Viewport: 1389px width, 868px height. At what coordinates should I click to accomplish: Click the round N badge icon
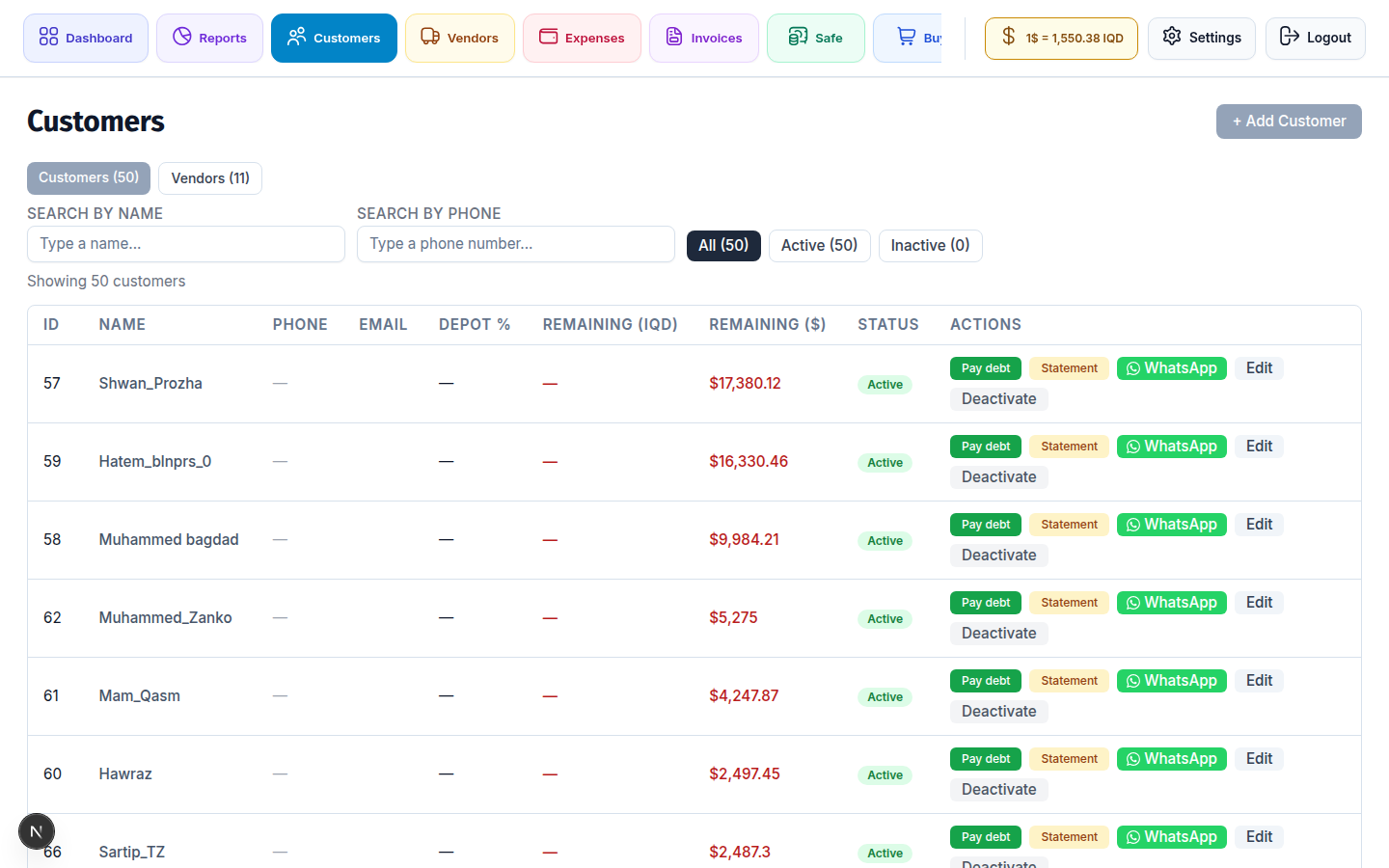coord(37,831)
